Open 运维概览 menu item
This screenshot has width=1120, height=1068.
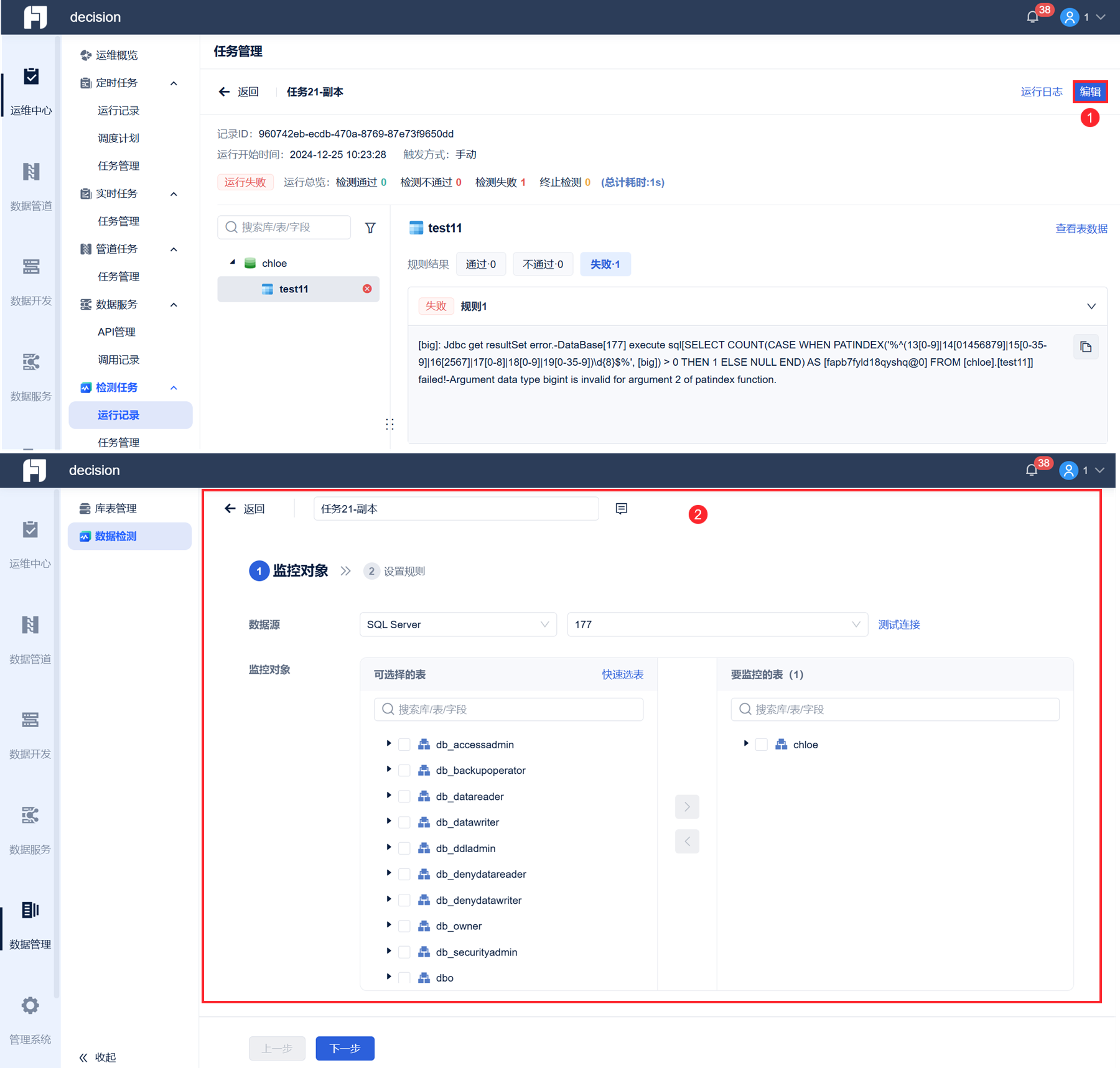116,55
